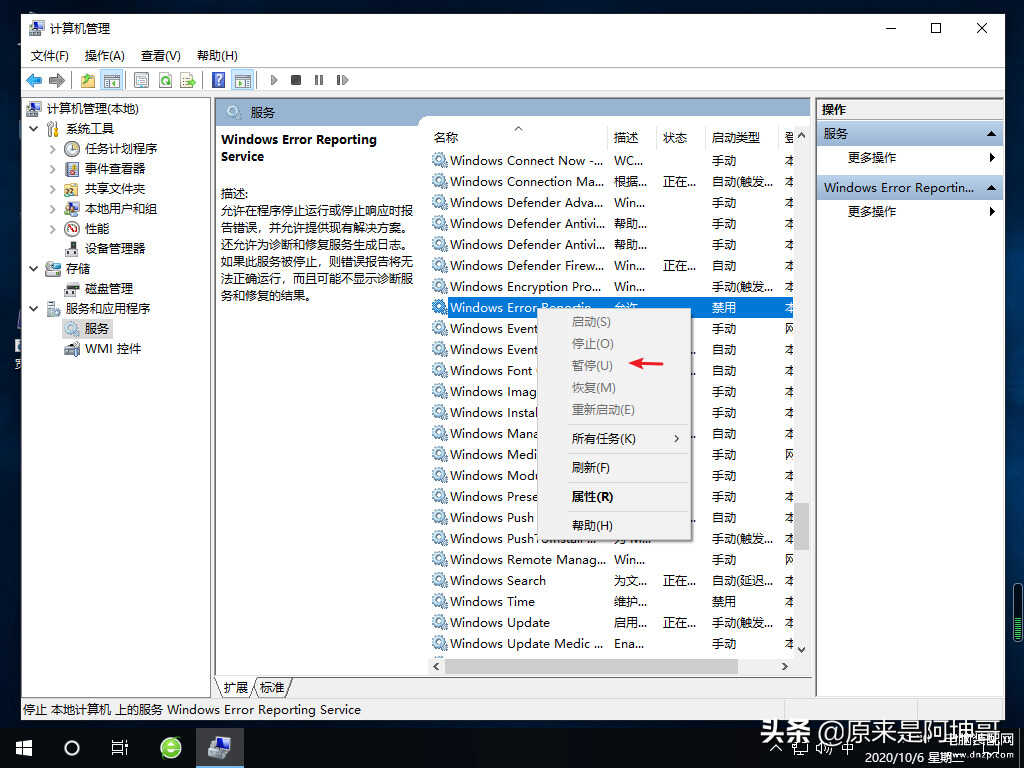Select 任务计划程序 in the tree
Image resolution: width=1024 pixels, height=768 pixels.
coord(121,149)
